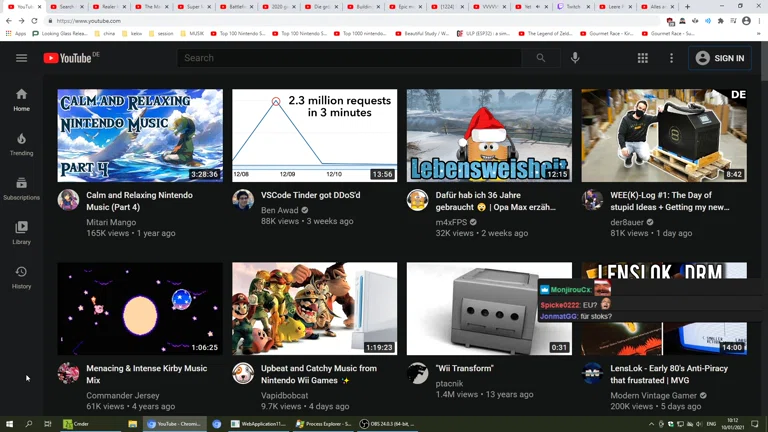Go to Home in the sidebar

[21, 100]
